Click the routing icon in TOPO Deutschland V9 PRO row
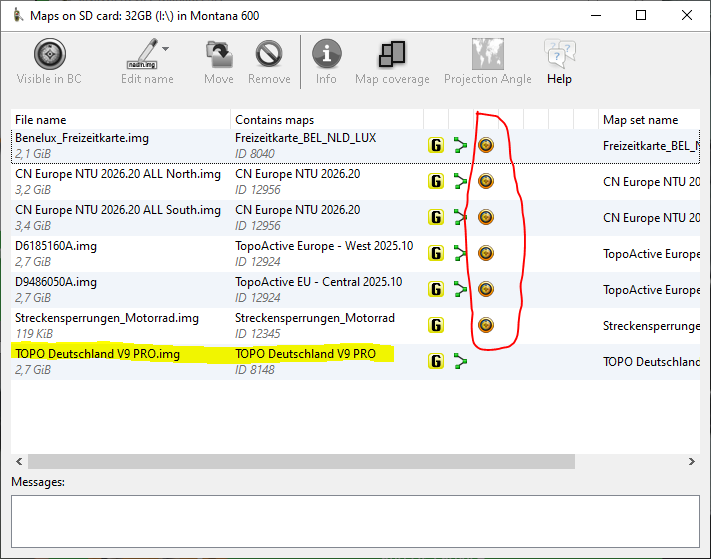Viewport: 711px width, 559px height. pyautogui.click(x=460, y=361)
